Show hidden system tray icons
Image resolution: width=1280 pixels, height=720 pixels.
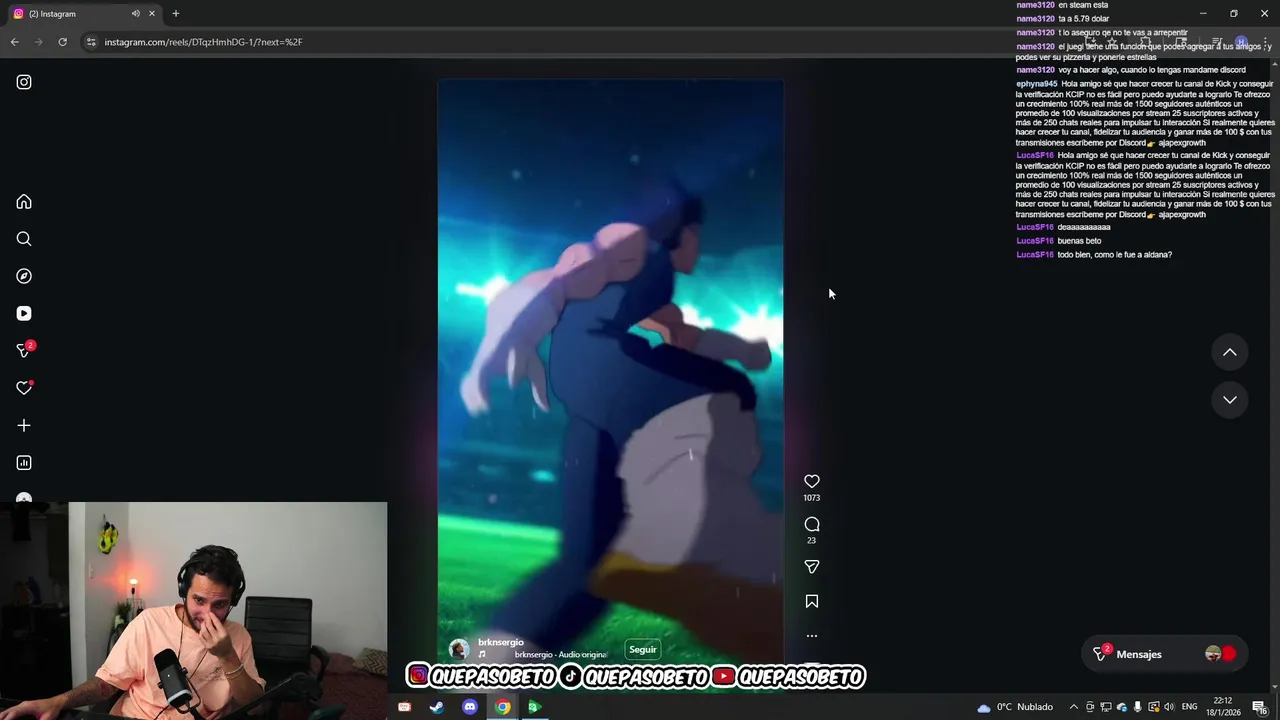1074,707
